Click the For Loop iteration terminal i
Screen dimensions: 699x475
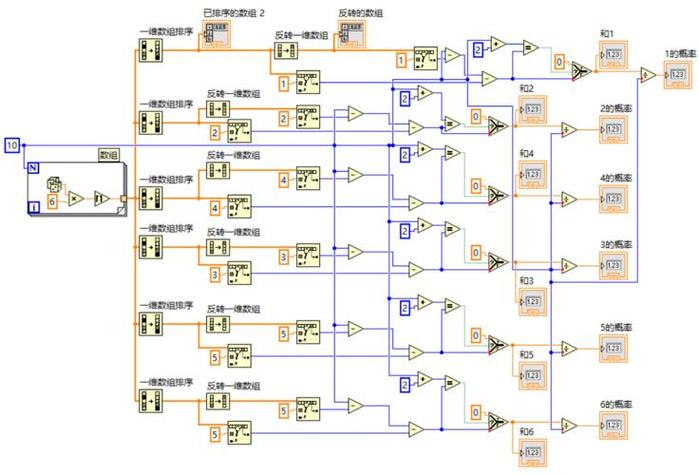point(35,208)
